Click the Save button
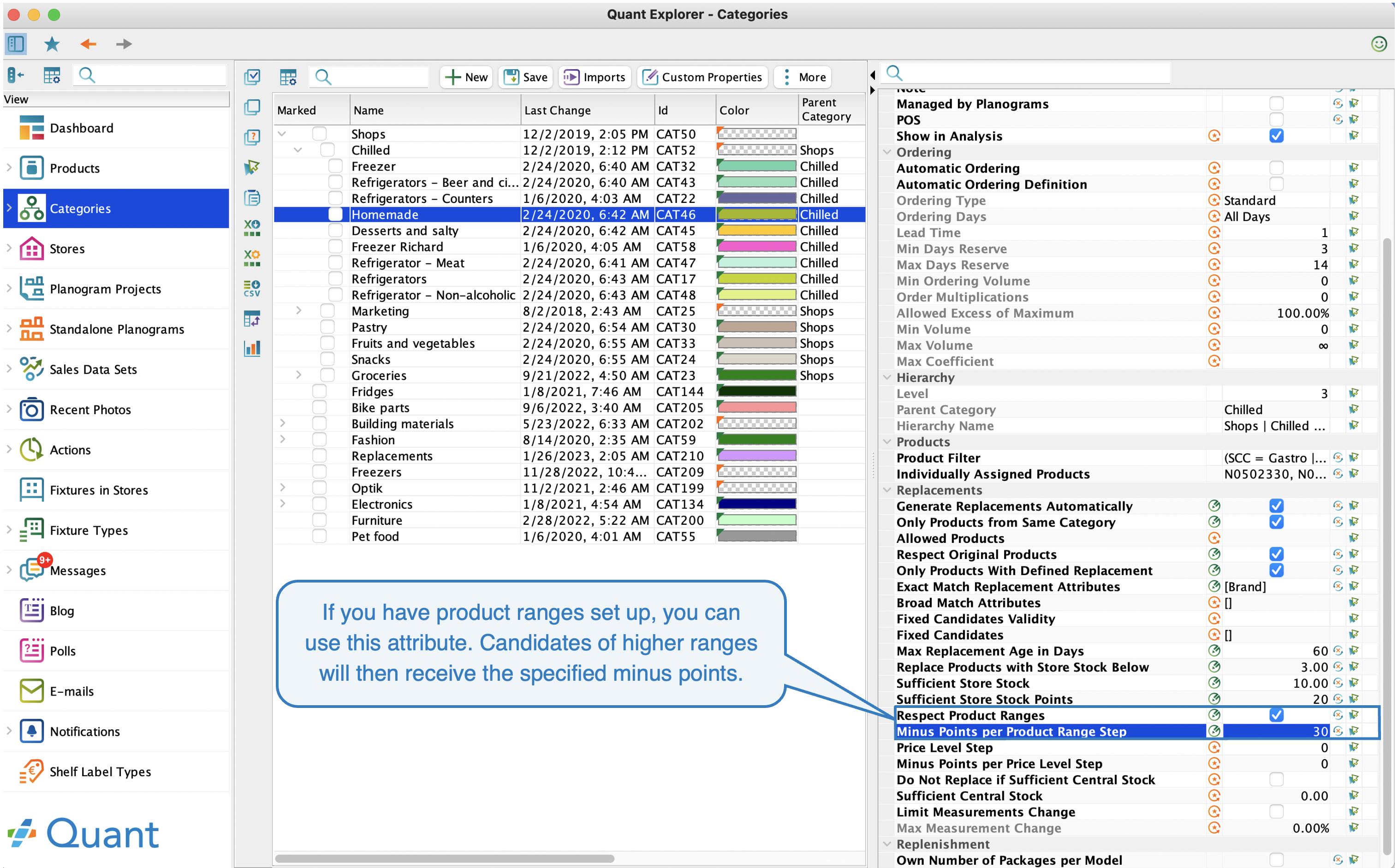Image resolution: width=1398 pixels, height=868 pixels. (x=525, y=77)
